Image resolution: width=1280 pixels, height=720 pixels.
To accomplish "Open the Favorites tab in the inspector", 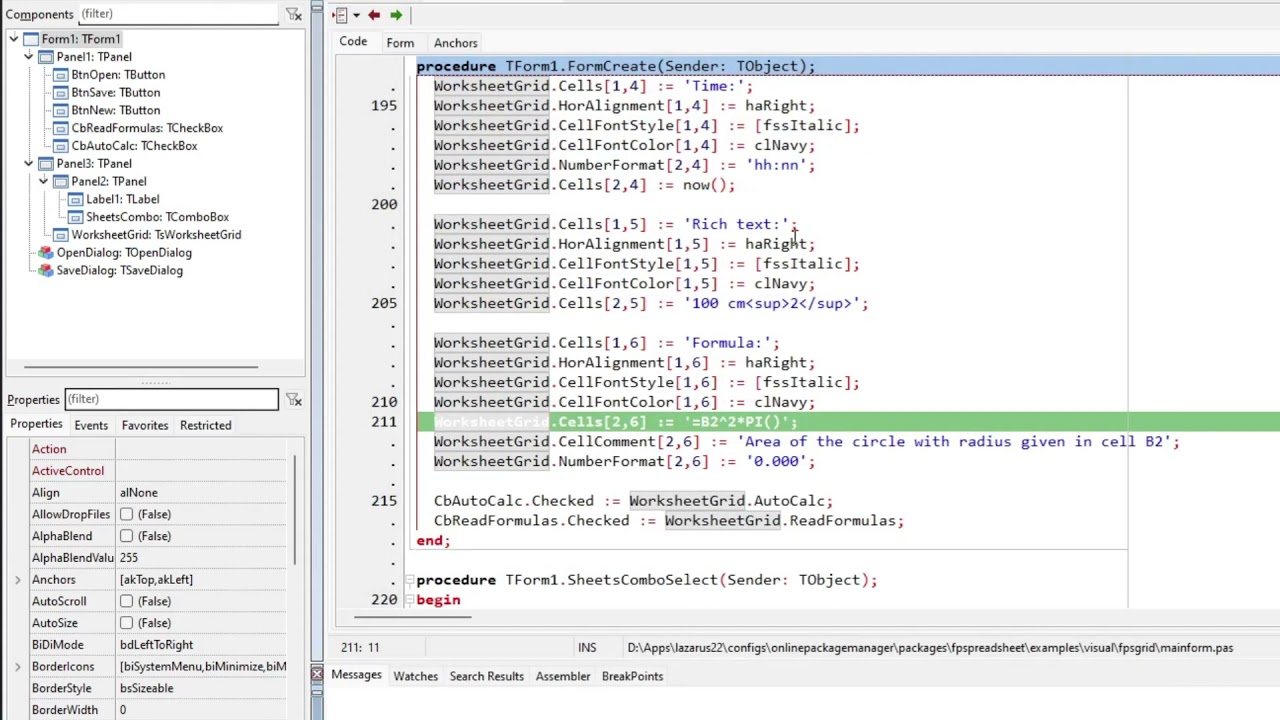I will [145, 425].
